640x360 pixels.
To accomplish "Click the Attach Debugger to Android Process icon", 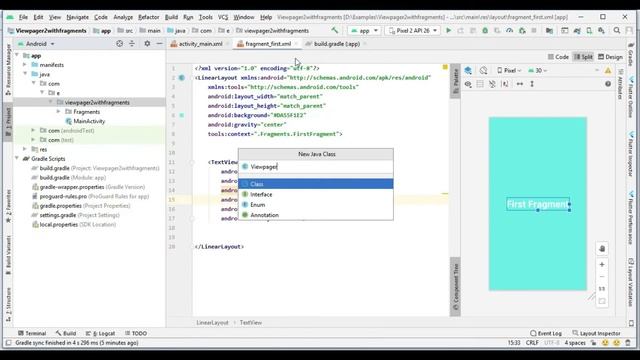I will [x=522, y=31].
